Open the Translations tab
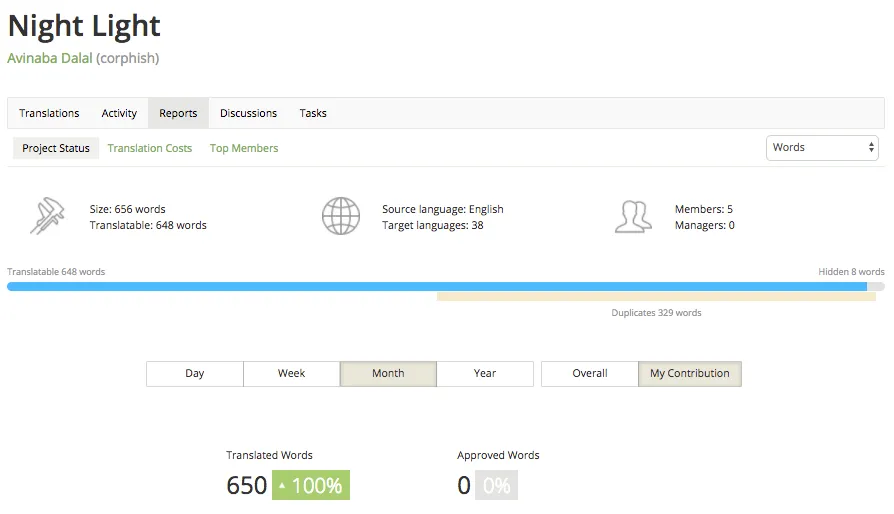 [x=49, y=113]
